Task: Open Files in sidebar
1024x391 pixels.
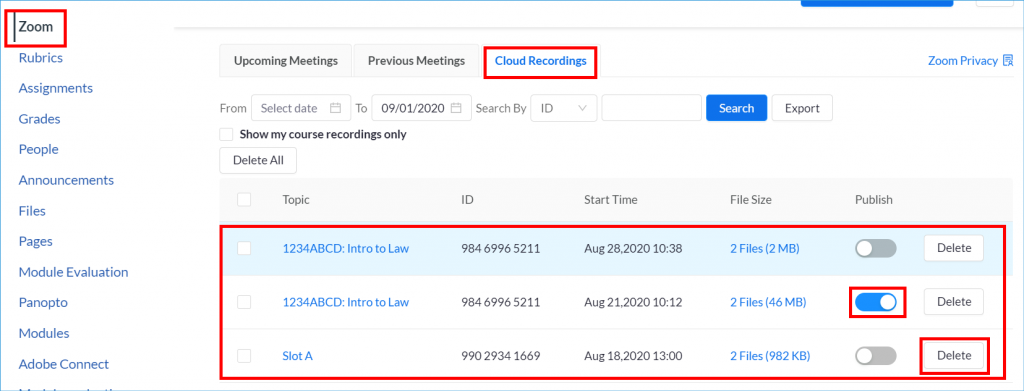Action: pyautogui.click(x=32, y=211)
